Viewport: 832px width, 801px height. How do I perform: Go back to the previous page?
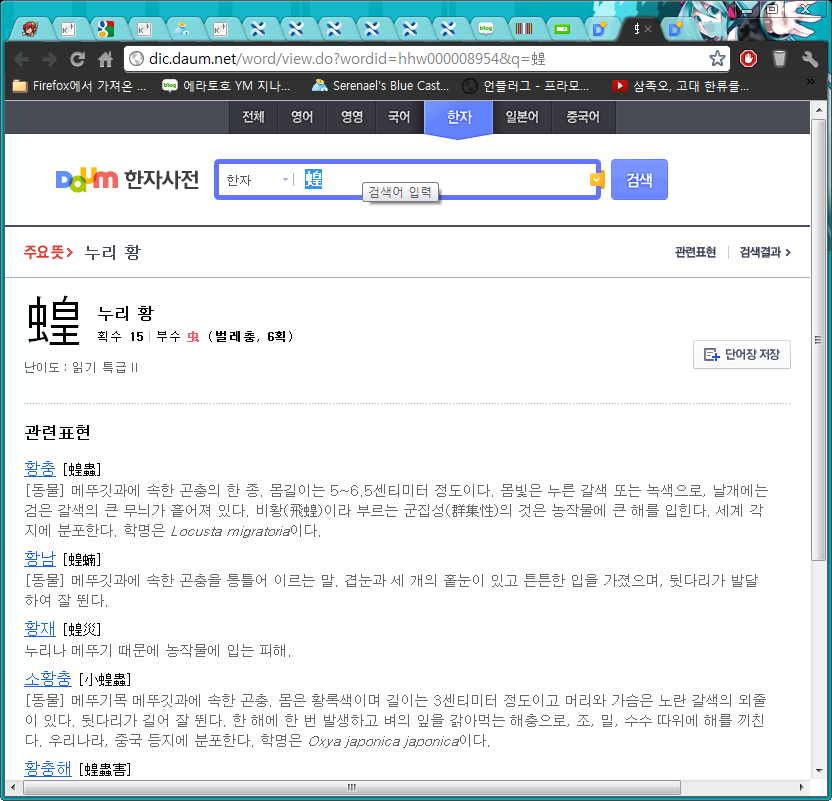pyautogui.click(x=21, y=59)
